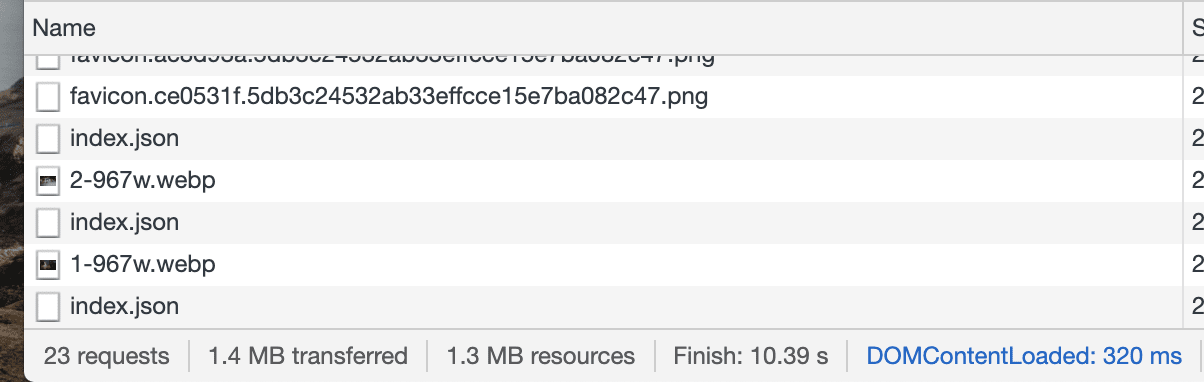Select the last index.json request in list
This screenshot has width=1204, height=382.
point(124,307)
